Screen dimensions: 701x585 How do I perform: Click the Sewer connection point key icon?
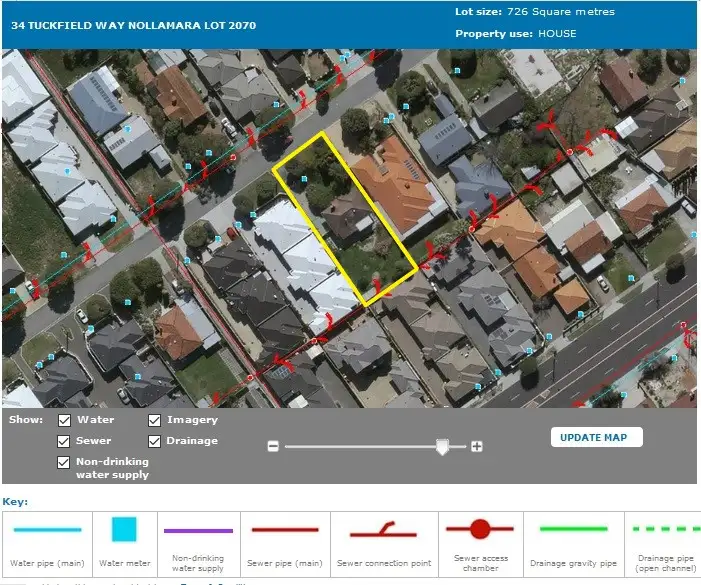click(384, 531)
